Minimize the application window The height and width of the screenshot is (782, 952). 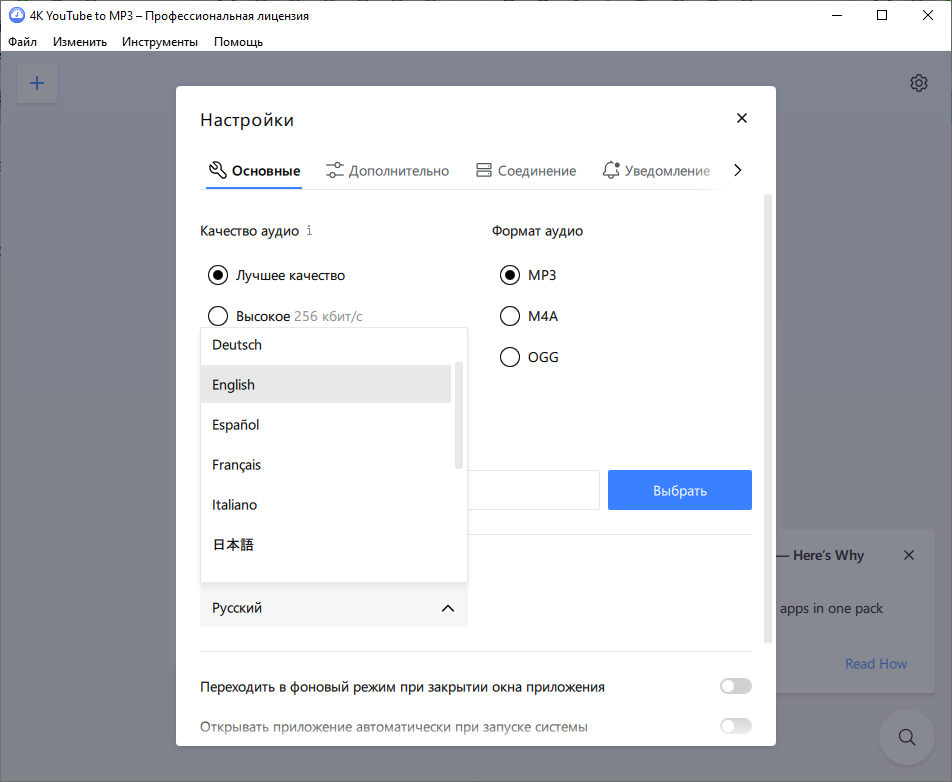pyautogui.click(x=837, y=15)
